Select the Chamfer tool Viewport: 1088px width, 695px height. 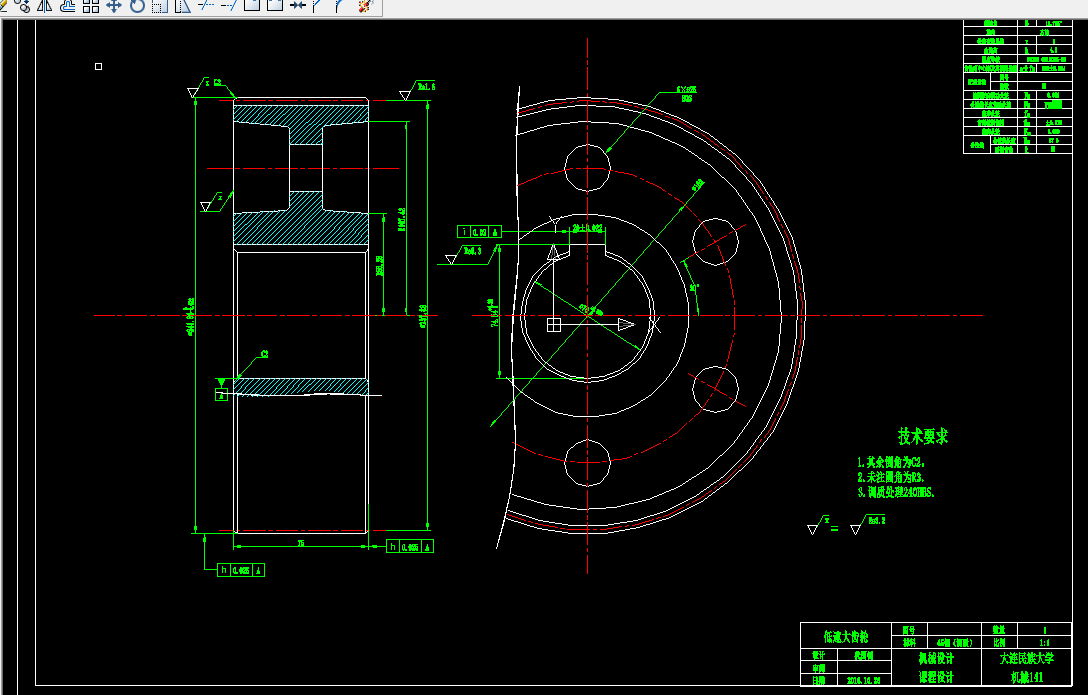[x=318, y=6]
